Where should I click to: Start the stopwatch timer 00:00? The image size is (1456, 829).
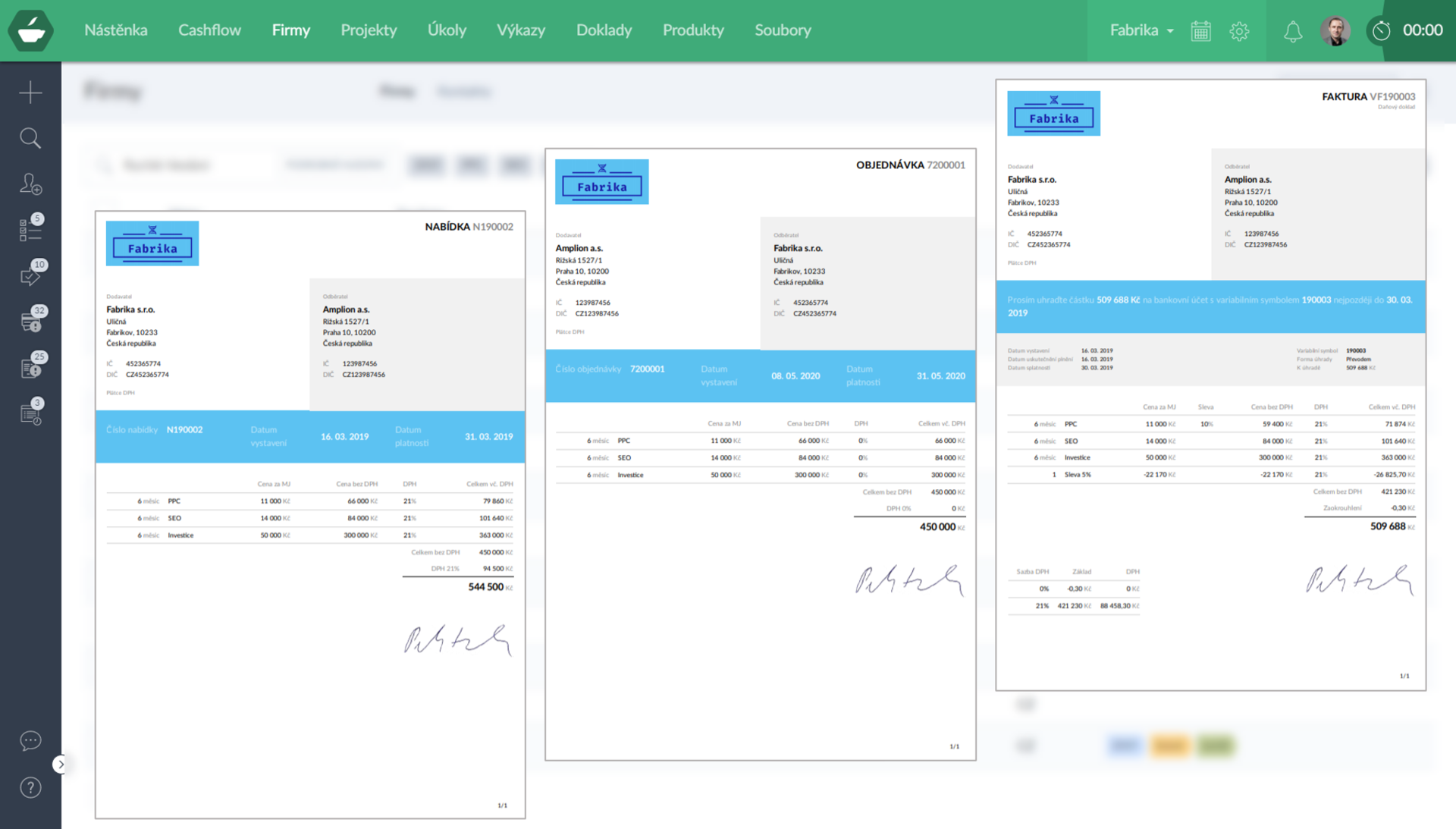tap(1381, 30)
